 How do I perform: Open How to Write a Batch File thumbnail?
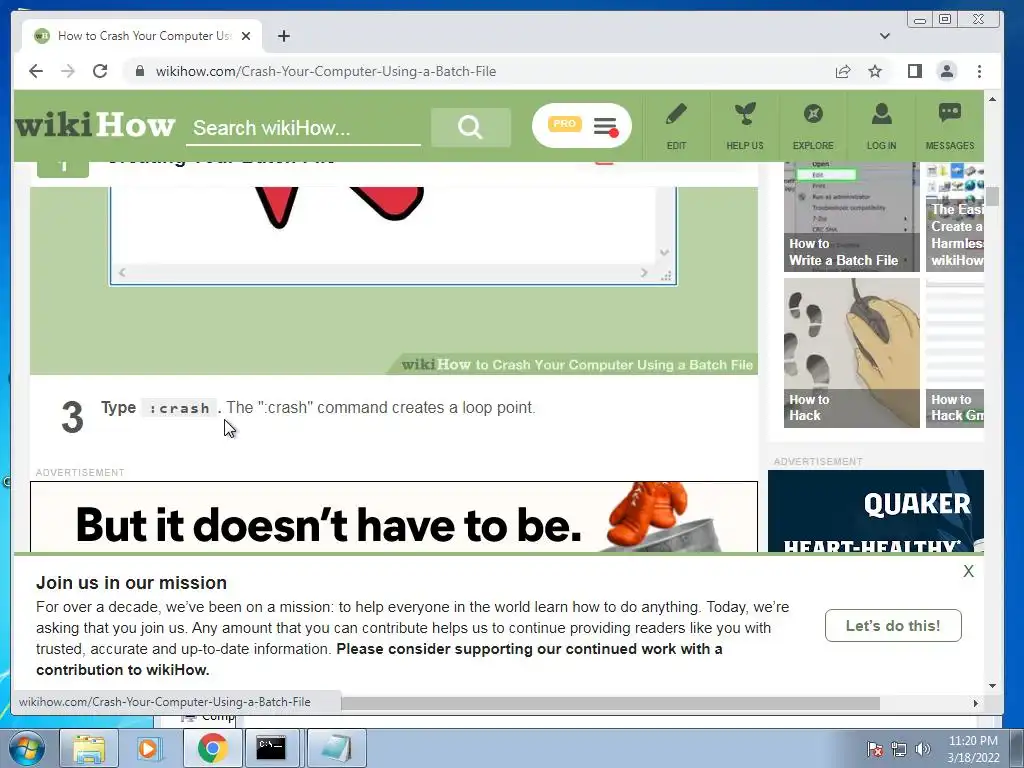coord(852,216)
